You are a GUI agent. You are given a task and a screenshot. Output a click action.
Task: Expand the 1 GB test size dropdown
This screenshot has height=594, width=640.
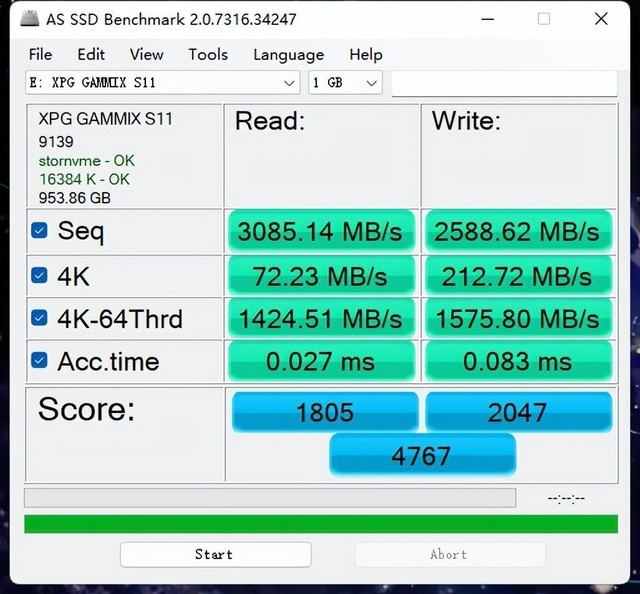coord(345,83)
